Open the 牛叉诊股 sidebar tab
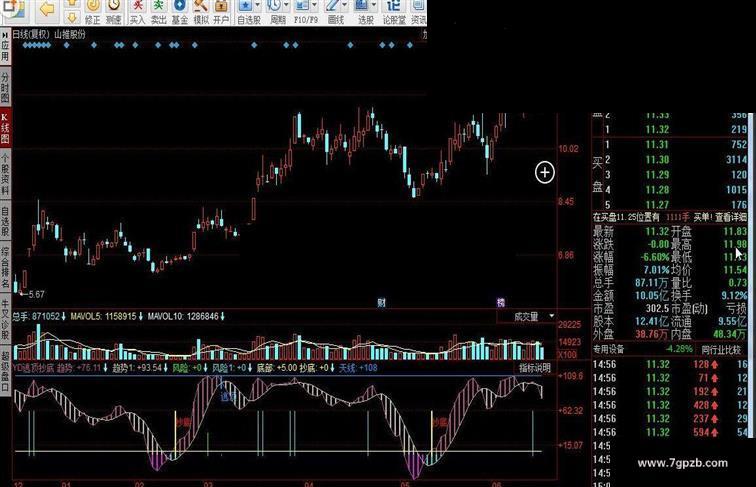756x487 pixels. [x=5, y=321]
